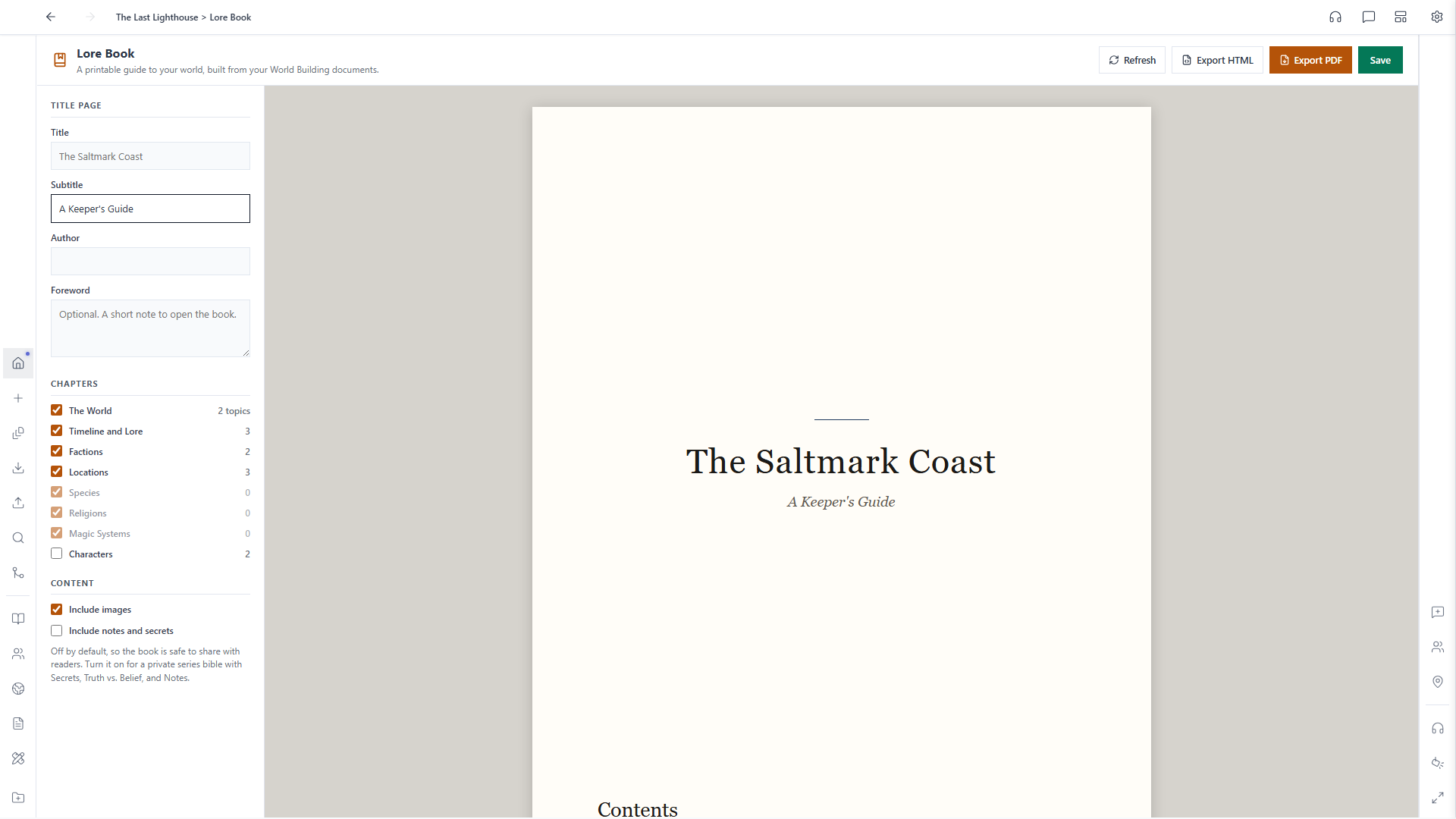Open the settings gear icon

coord(1437,17)
